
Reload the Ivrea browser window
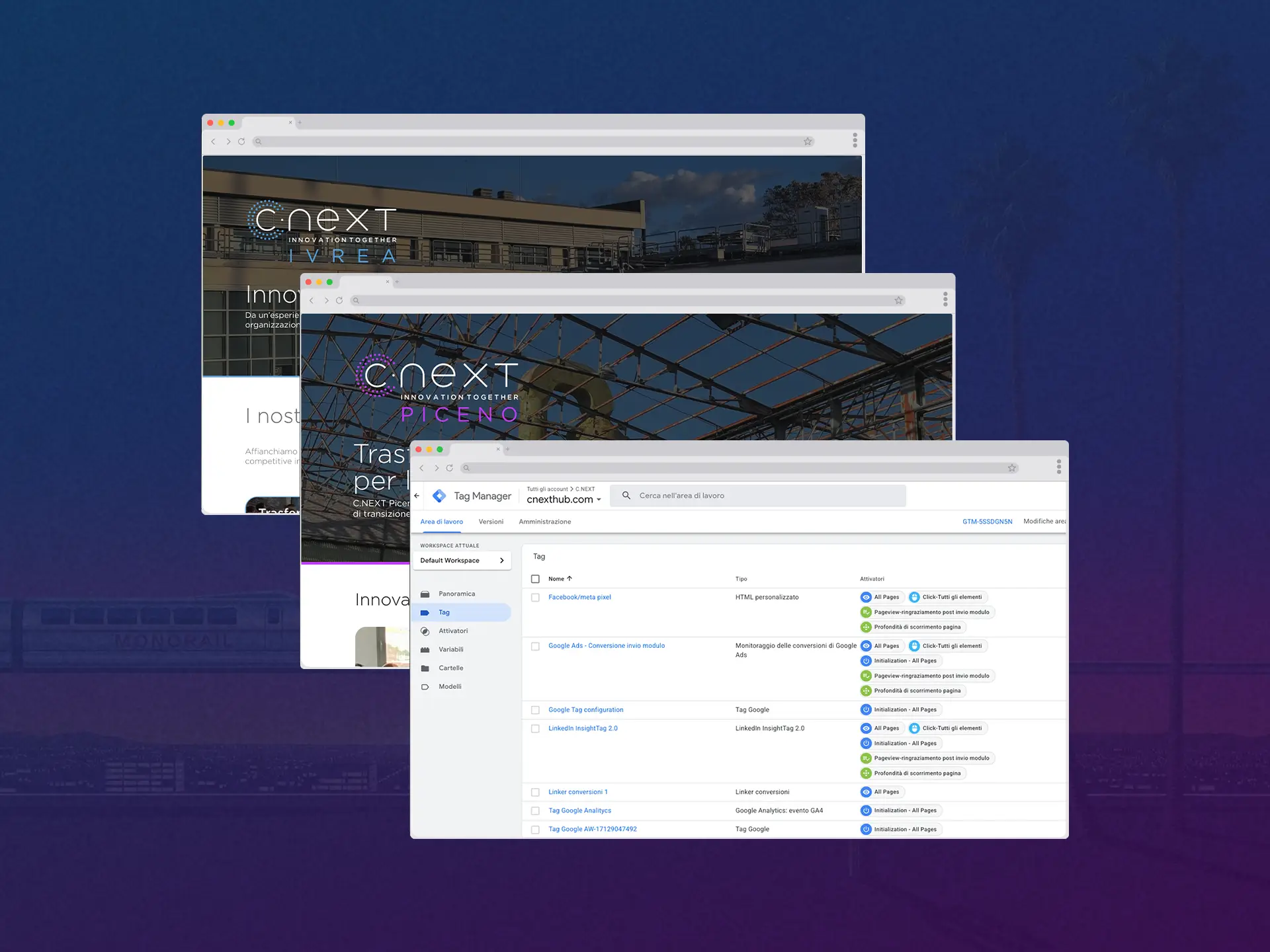[x=241, y=141]
